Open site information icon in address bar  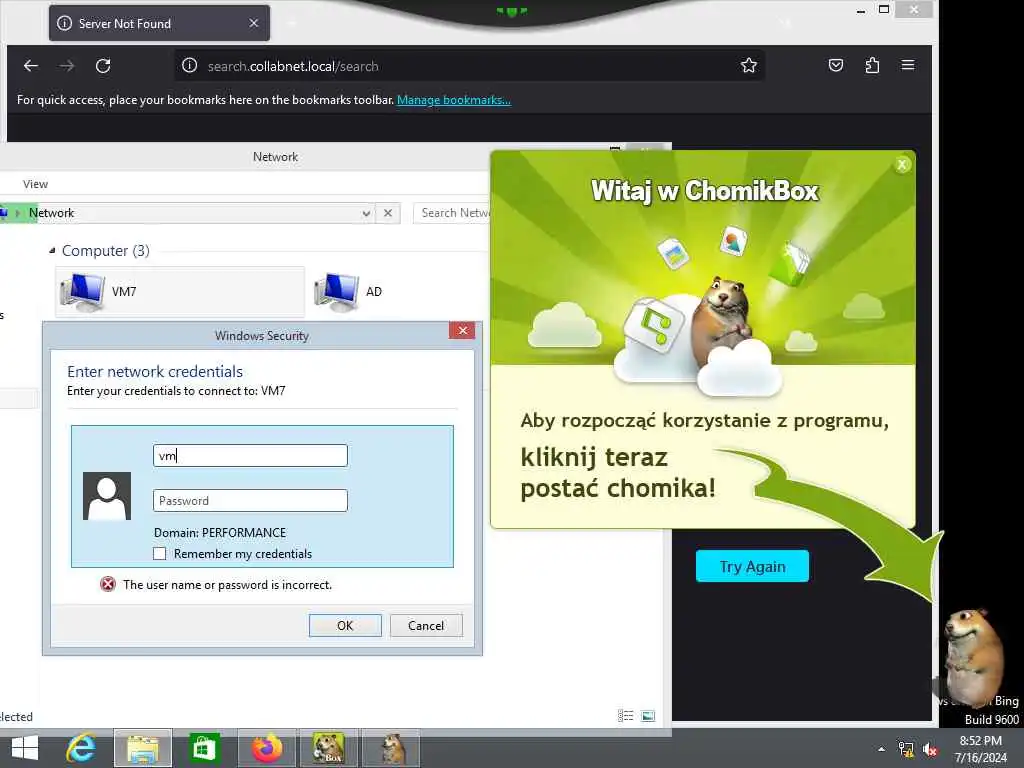[x=189, y=66]
